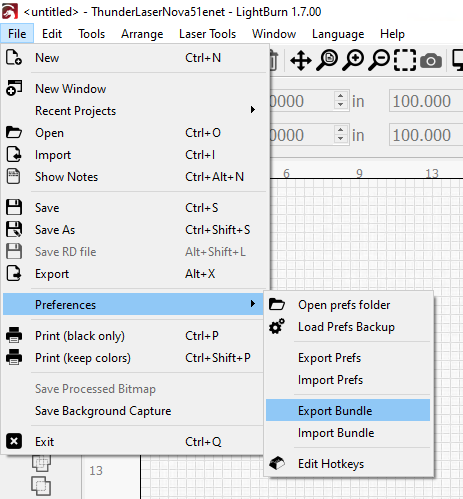The height and width of the screenshot is (499, 463).
Task: Open the Arrange menu
Action: 142,34
